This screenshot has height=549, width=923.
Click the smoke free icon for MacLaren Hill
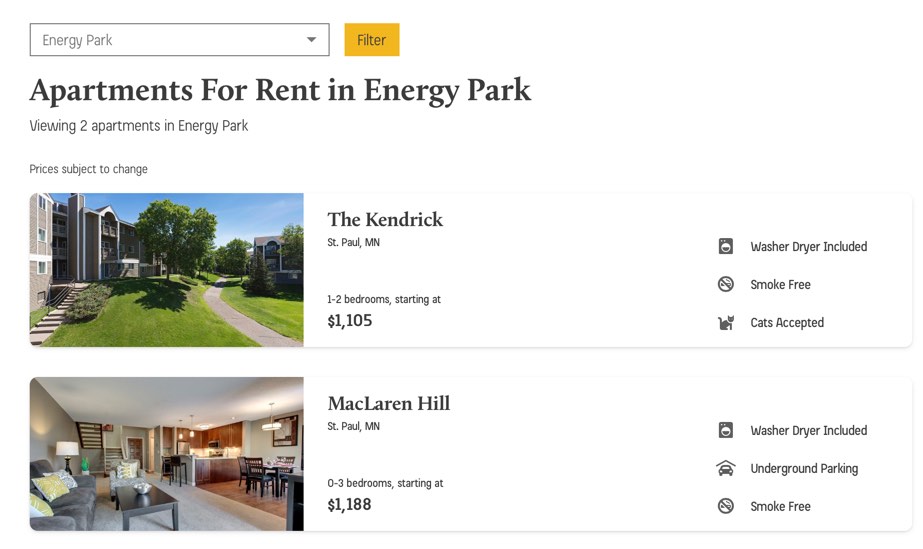click(x=726, y=506)
